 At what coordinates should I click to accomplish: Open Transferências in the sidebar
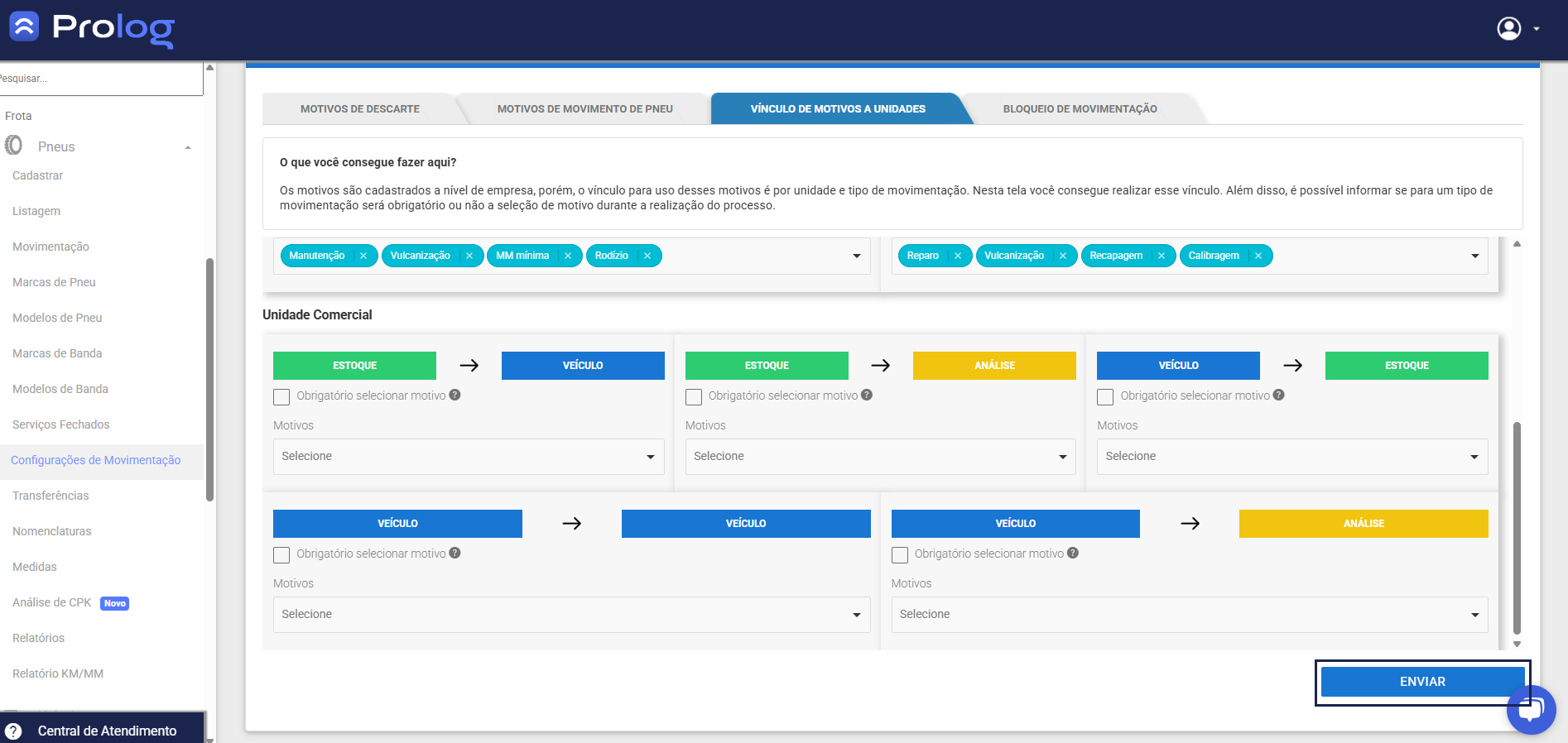click(x=51, y=496)
